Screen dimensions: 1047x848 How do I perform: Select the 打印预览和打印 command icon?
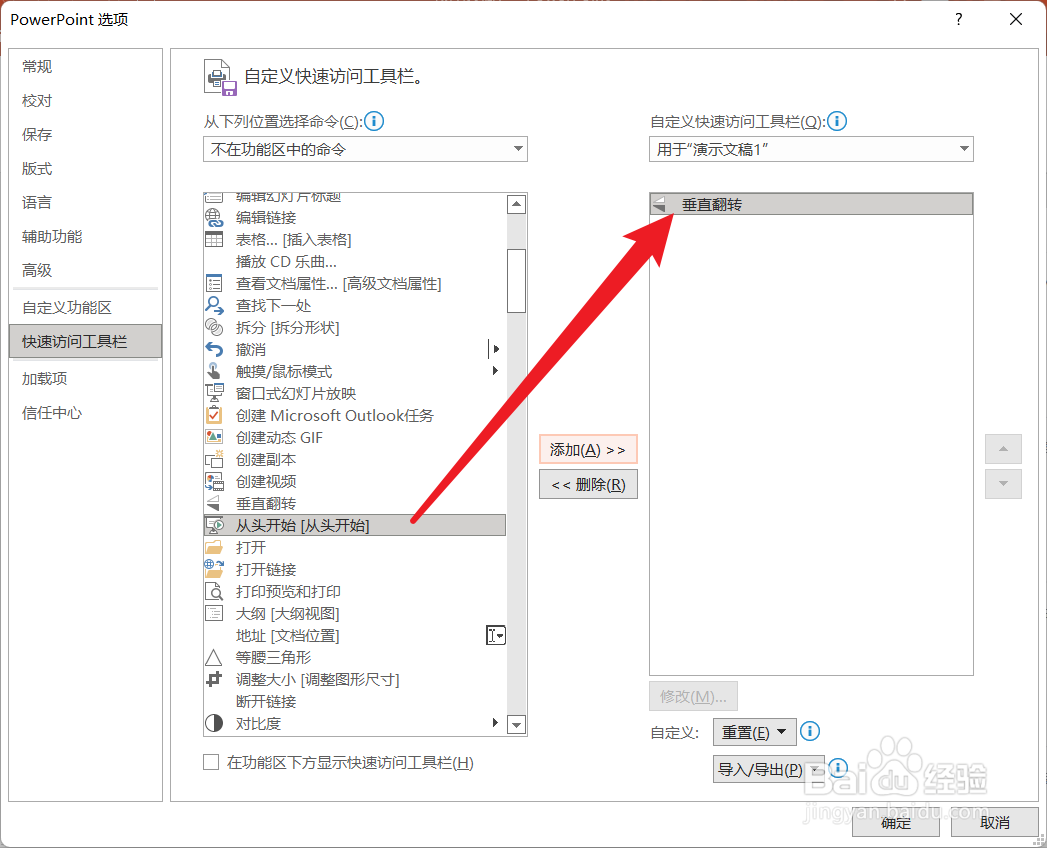pos(213,591)
